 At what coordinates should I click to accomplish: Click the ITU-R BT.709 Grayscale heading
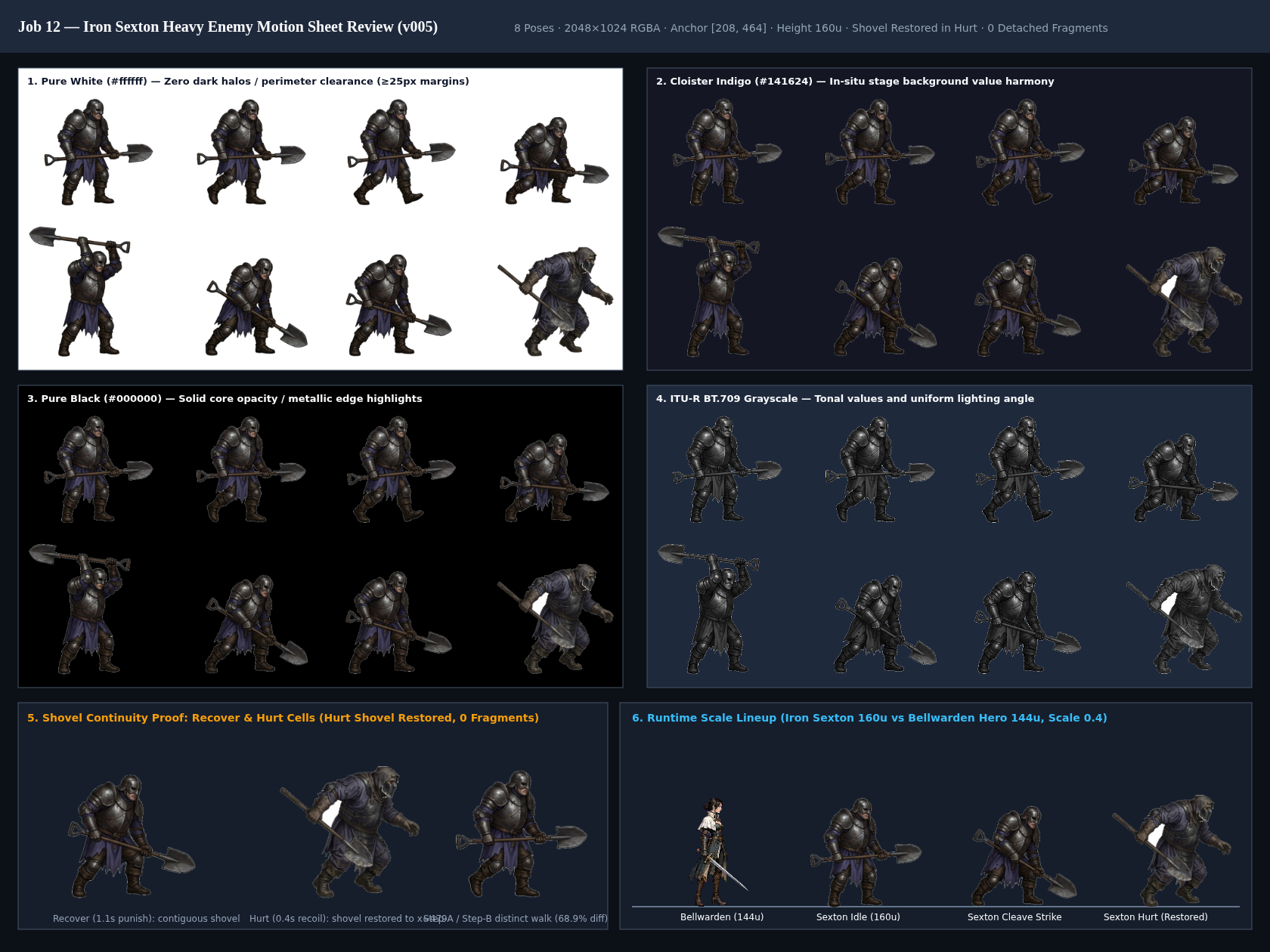coord(845,399)
